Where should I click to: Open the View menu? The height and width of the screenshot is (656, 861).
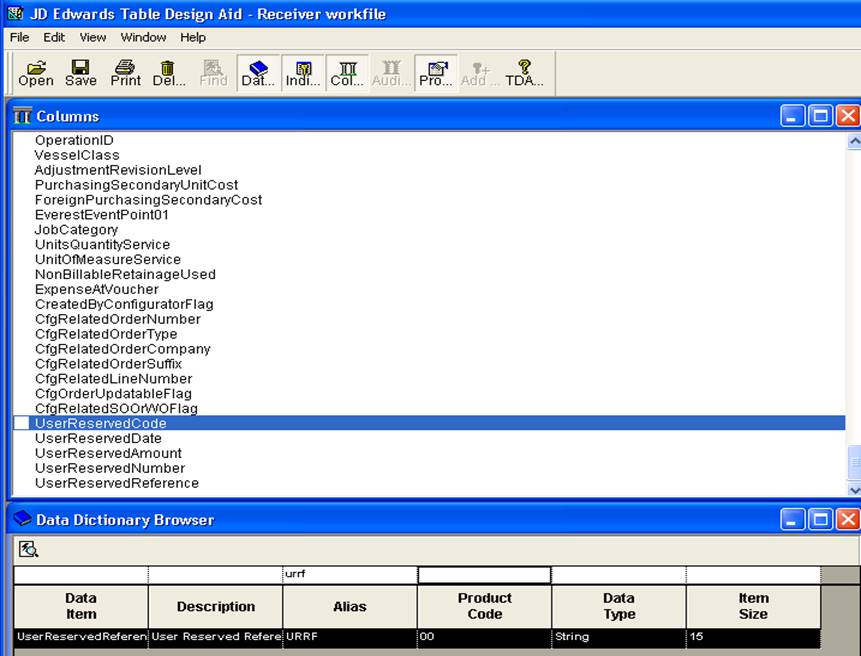[93, 37]
